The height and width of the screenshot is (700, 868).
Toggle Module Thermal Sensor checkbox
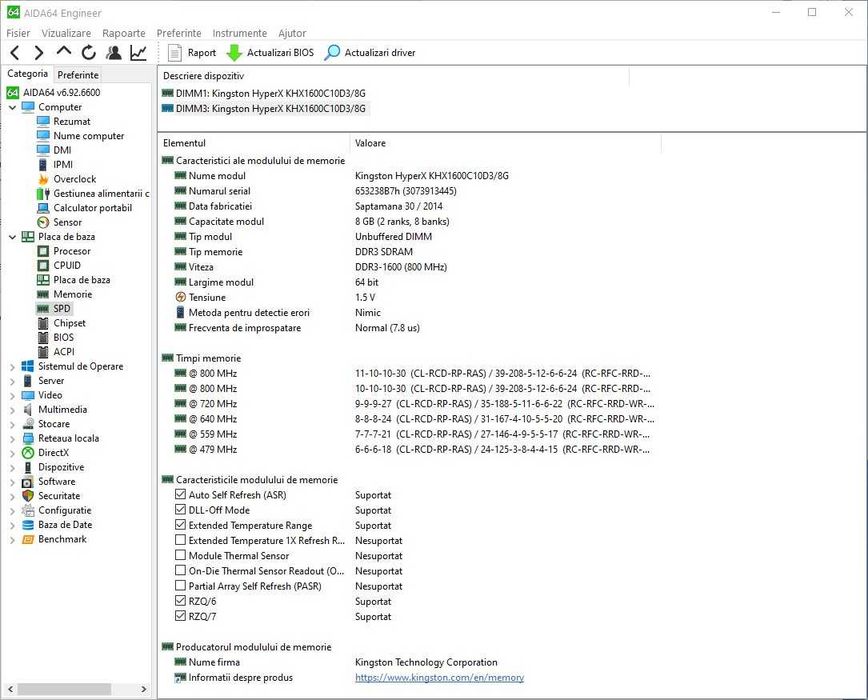(x=180, y=555)
